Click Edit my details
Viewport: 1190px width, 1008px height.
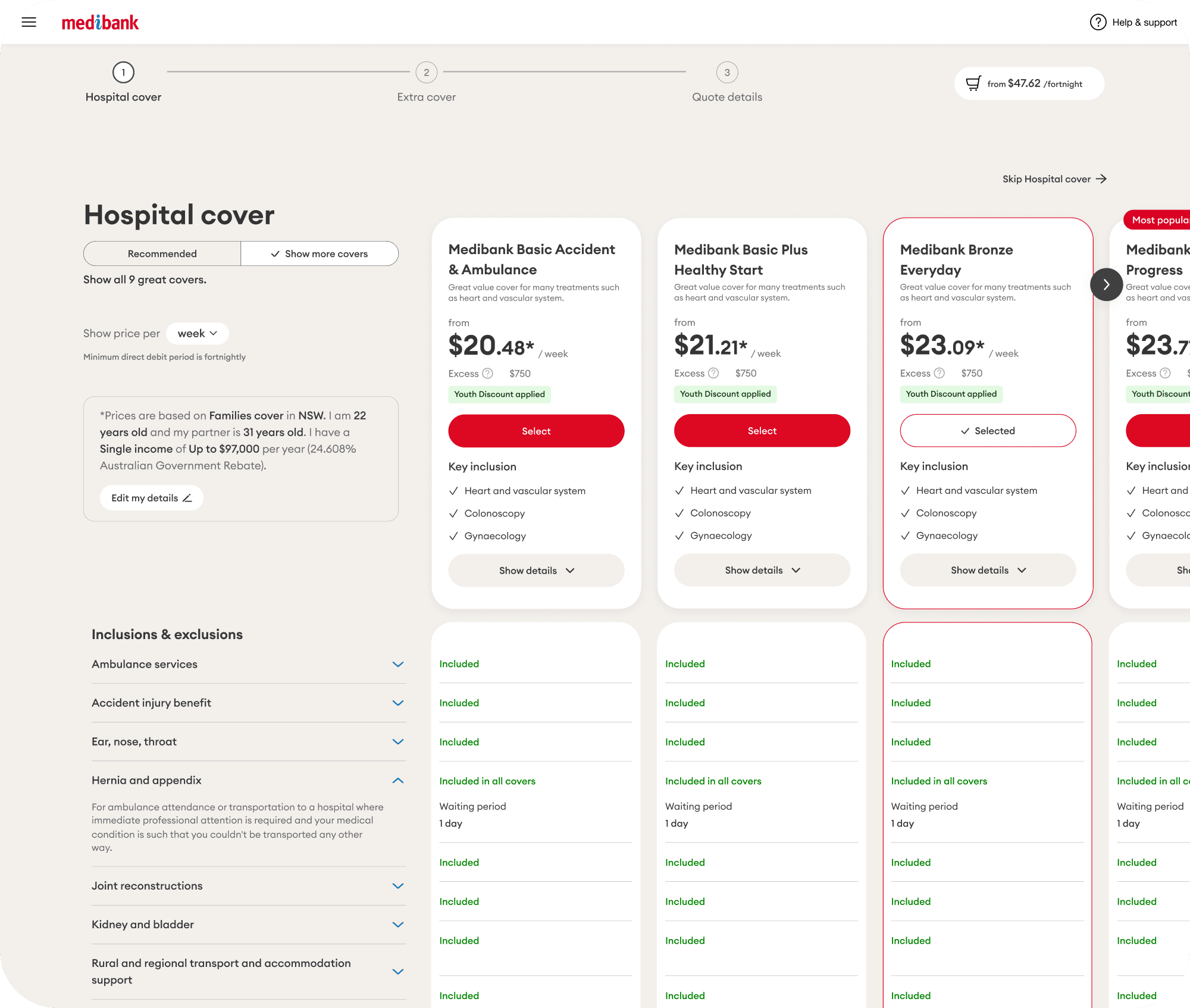point(151,498)
